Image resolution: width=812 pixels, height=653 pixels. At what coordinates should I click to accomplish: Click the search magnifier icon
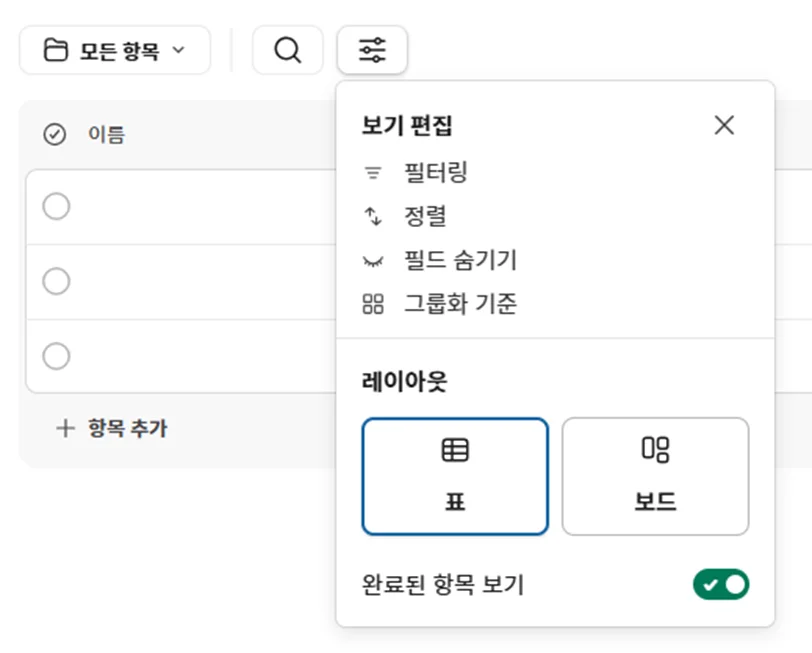pos(287,50)
